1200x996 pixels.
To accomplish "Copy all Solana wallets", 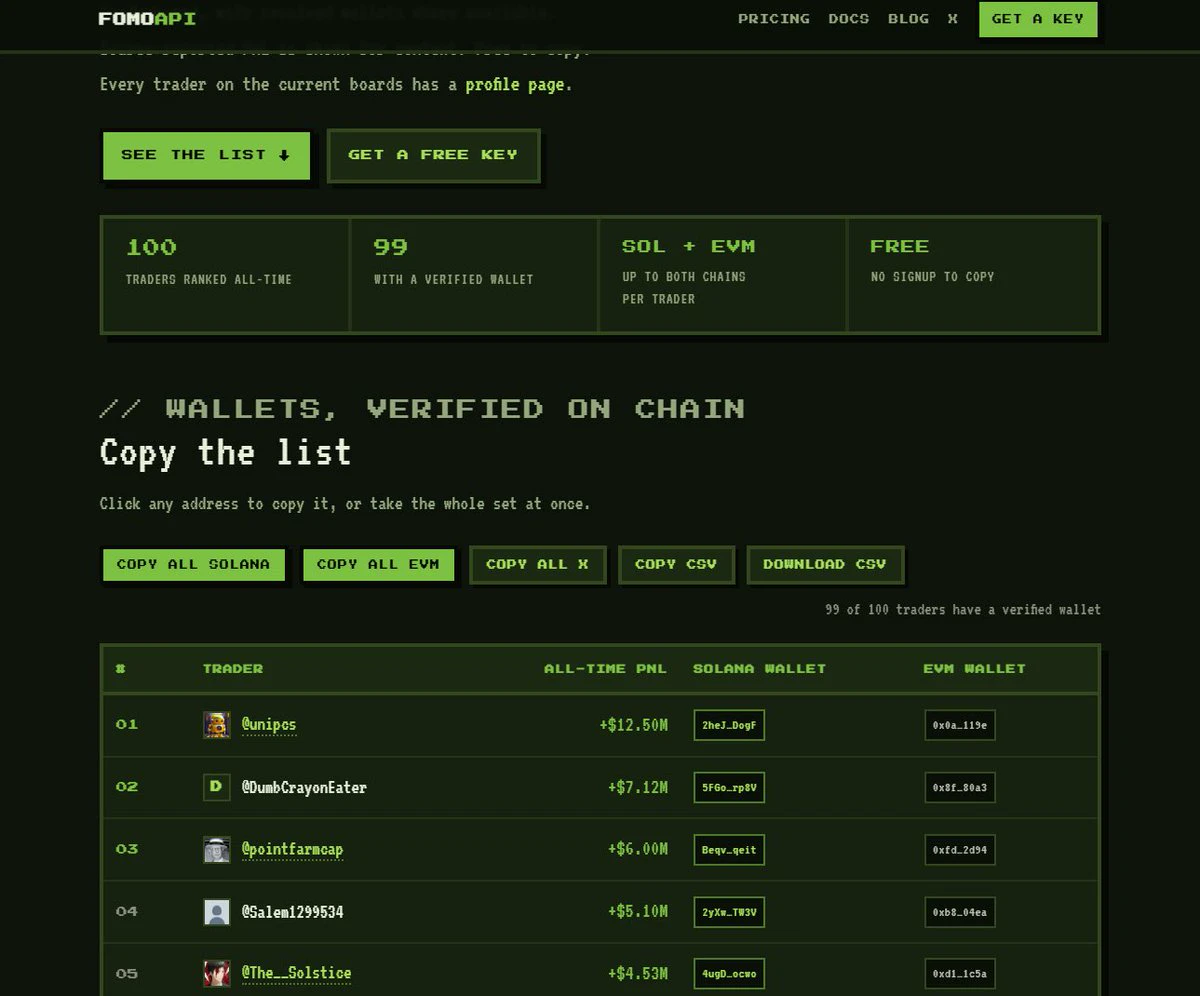I will [x=193, y=564].
